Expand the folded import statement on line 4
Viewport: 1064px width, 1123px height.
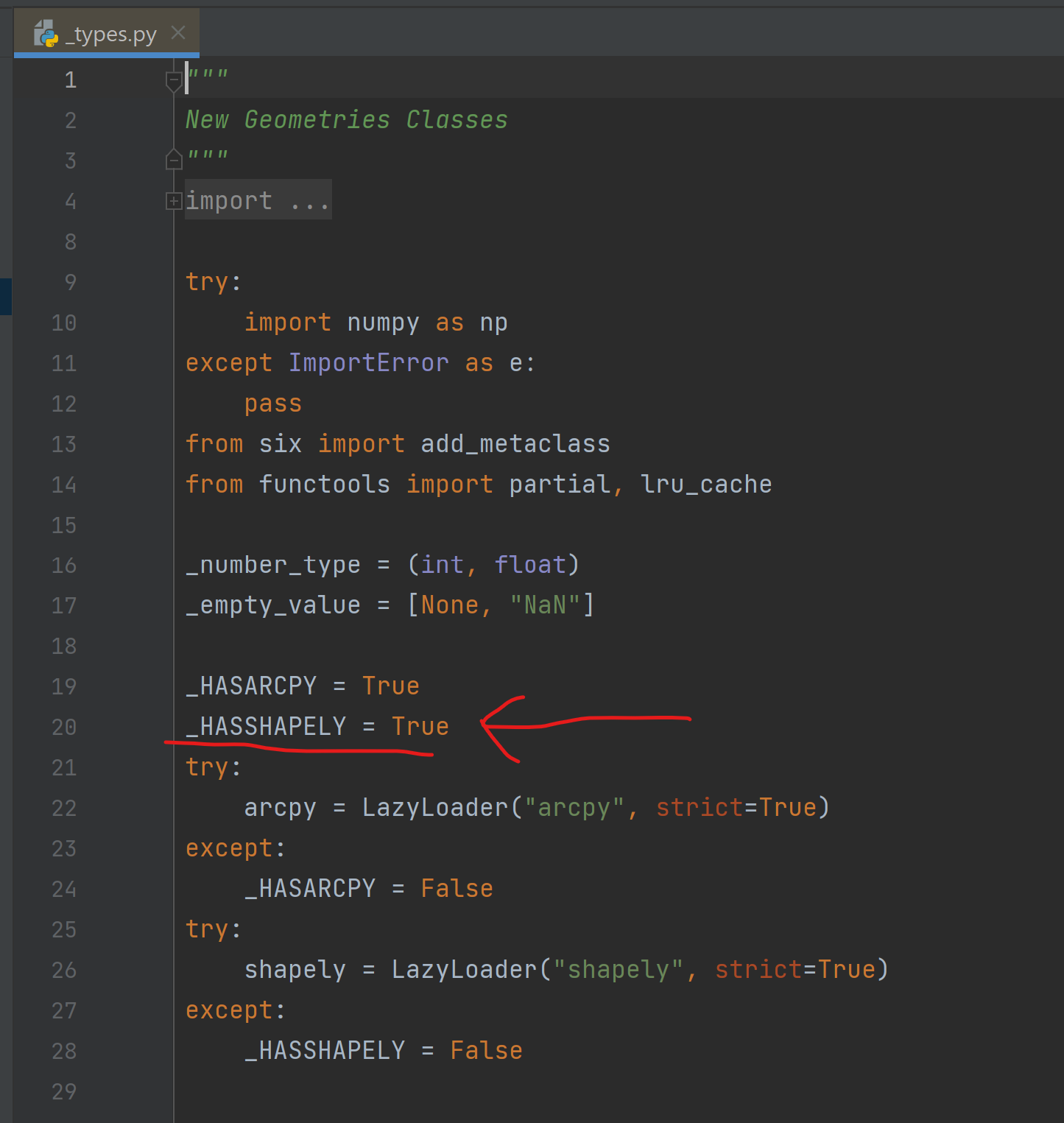(x=174, y=200)
